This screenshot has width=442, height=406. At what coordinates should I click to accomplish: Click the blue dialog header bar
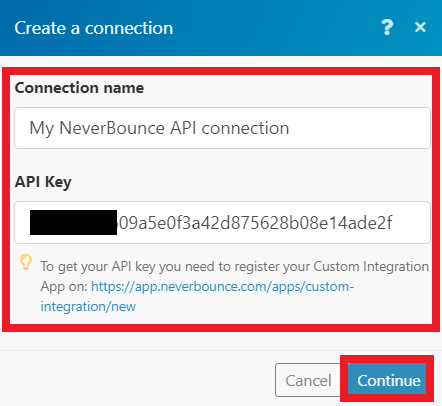click(221, 28)
